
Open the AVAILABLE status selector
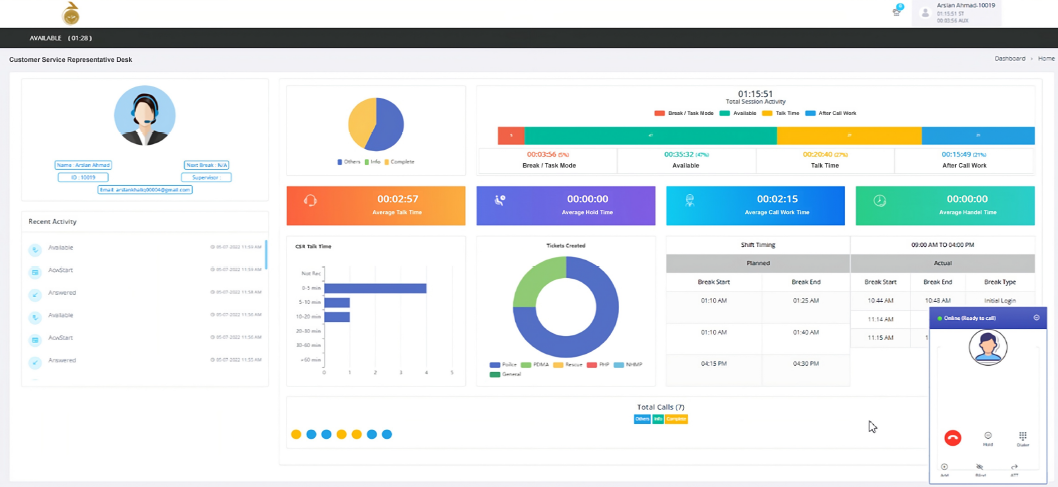pos(61,38)
